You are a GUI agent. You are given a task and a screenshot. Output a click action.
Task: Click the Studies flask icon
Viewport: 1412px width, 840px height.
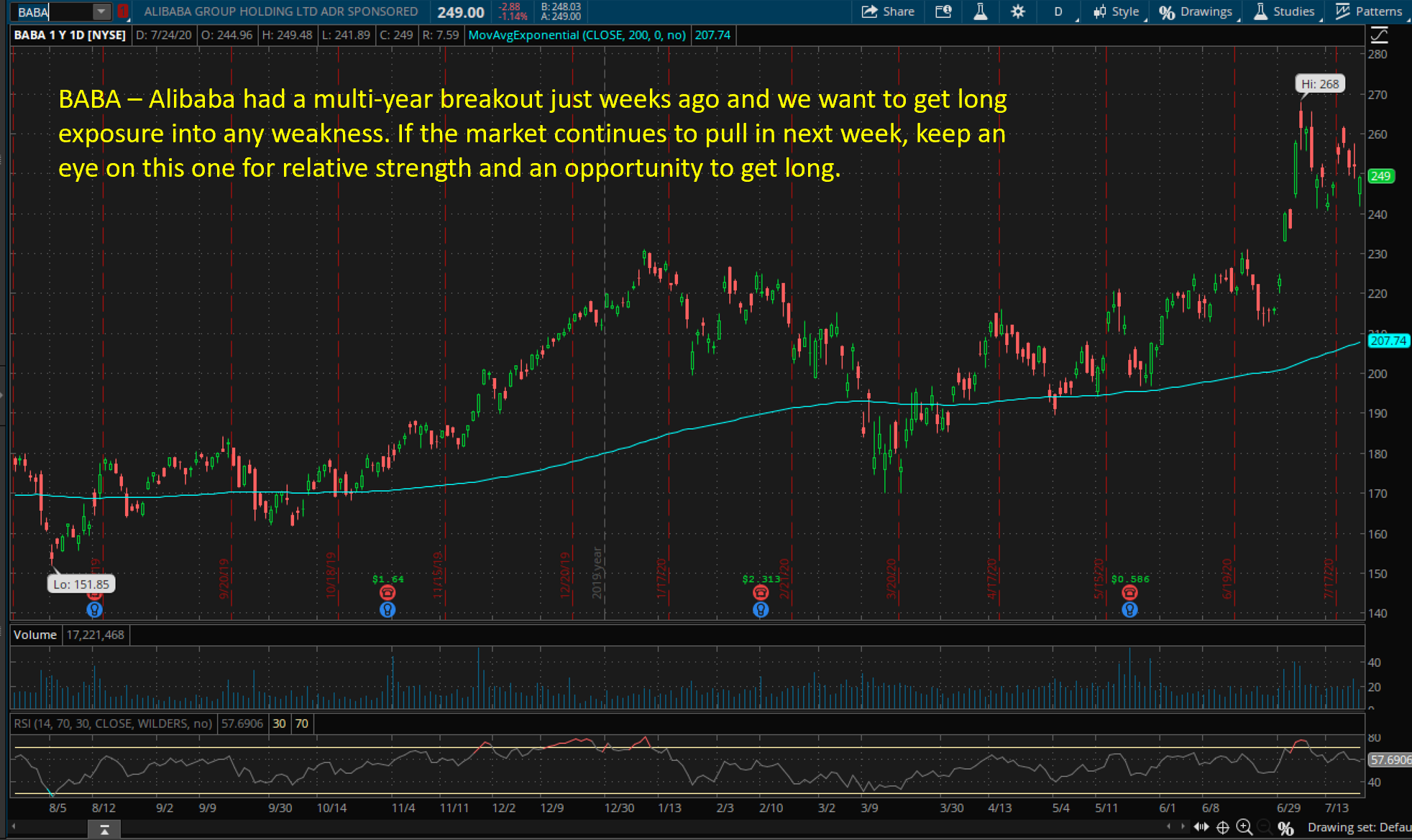pos(1260,11)
